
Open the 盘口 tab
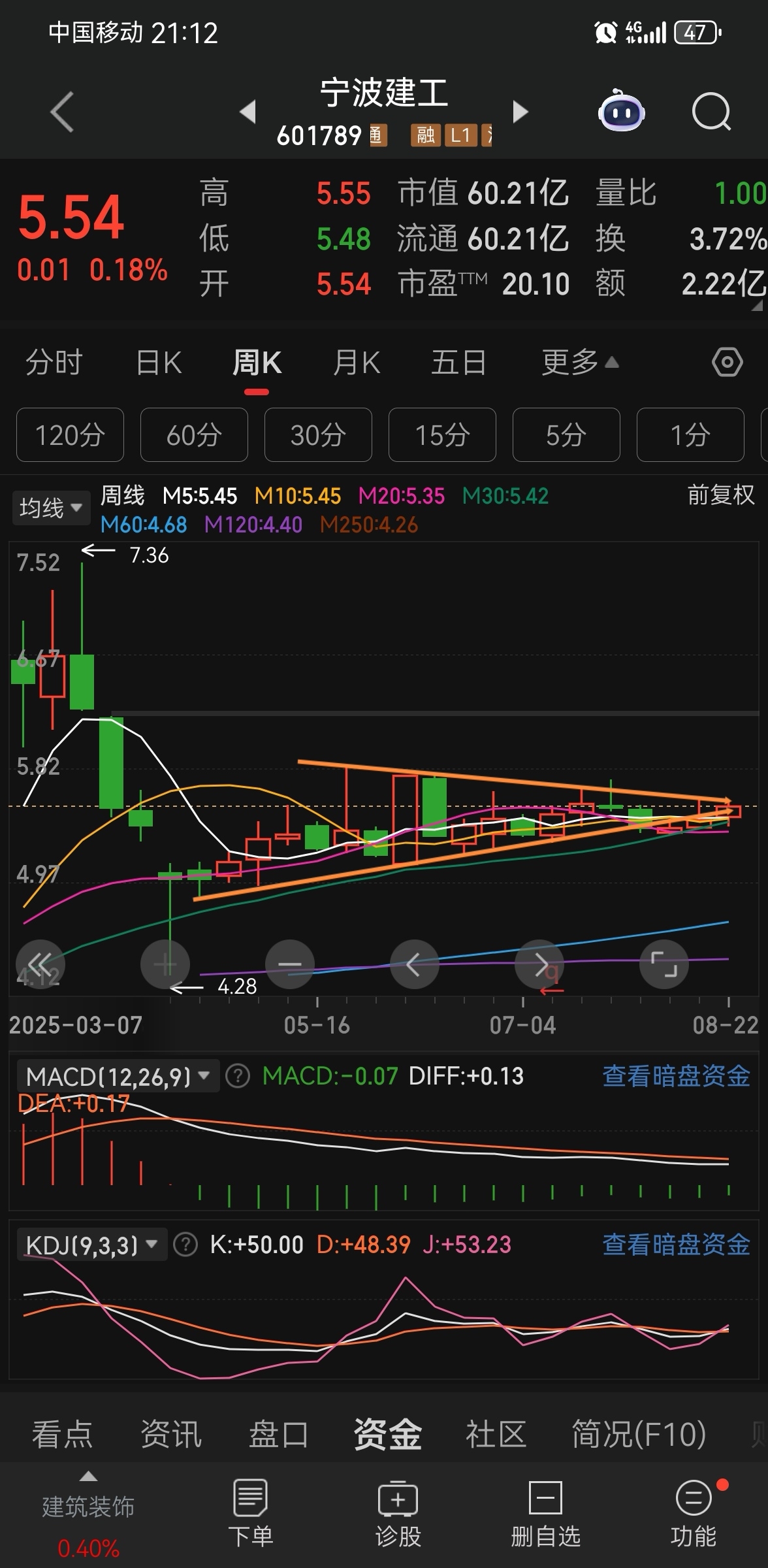279,1435
